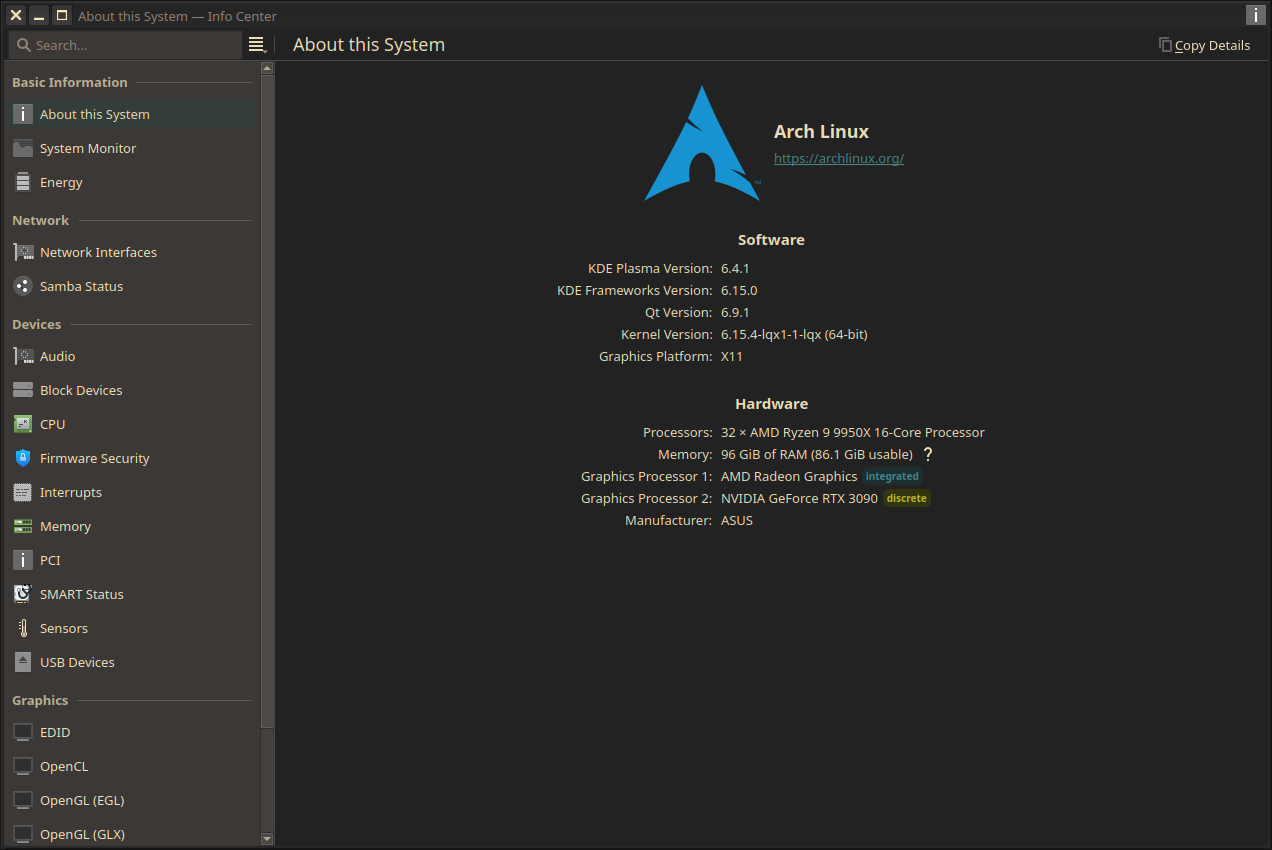Click the NVIDIA GeForce RTX 3090 text
Image resolution: width=1272 pixels, height=850 pixels.
point(799,498)
